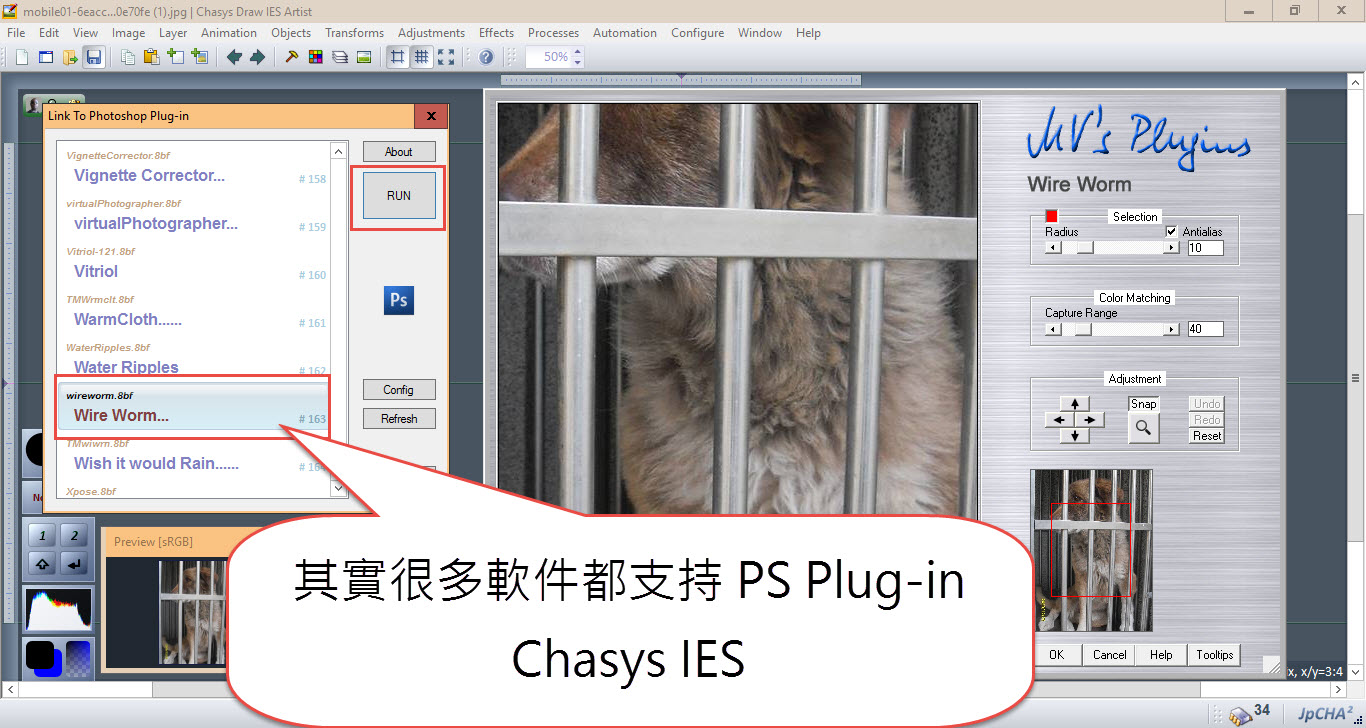Click the plug-in list scroll up arrow
The height and width of the screenshot is (728, 1366).
coord(338,152)
